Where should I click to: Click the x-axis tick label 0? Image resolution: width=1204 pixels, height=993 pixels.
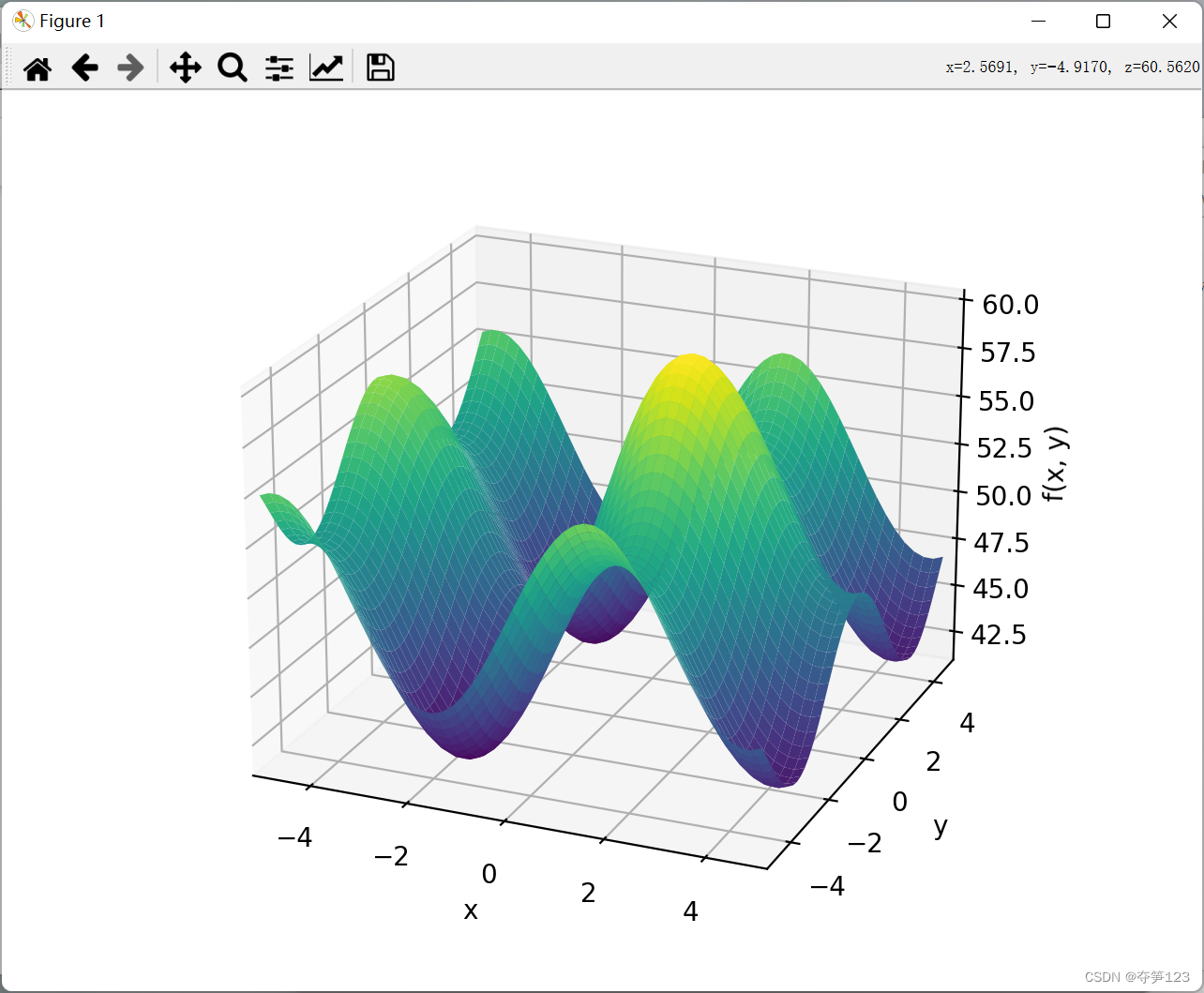click(489, 874)
